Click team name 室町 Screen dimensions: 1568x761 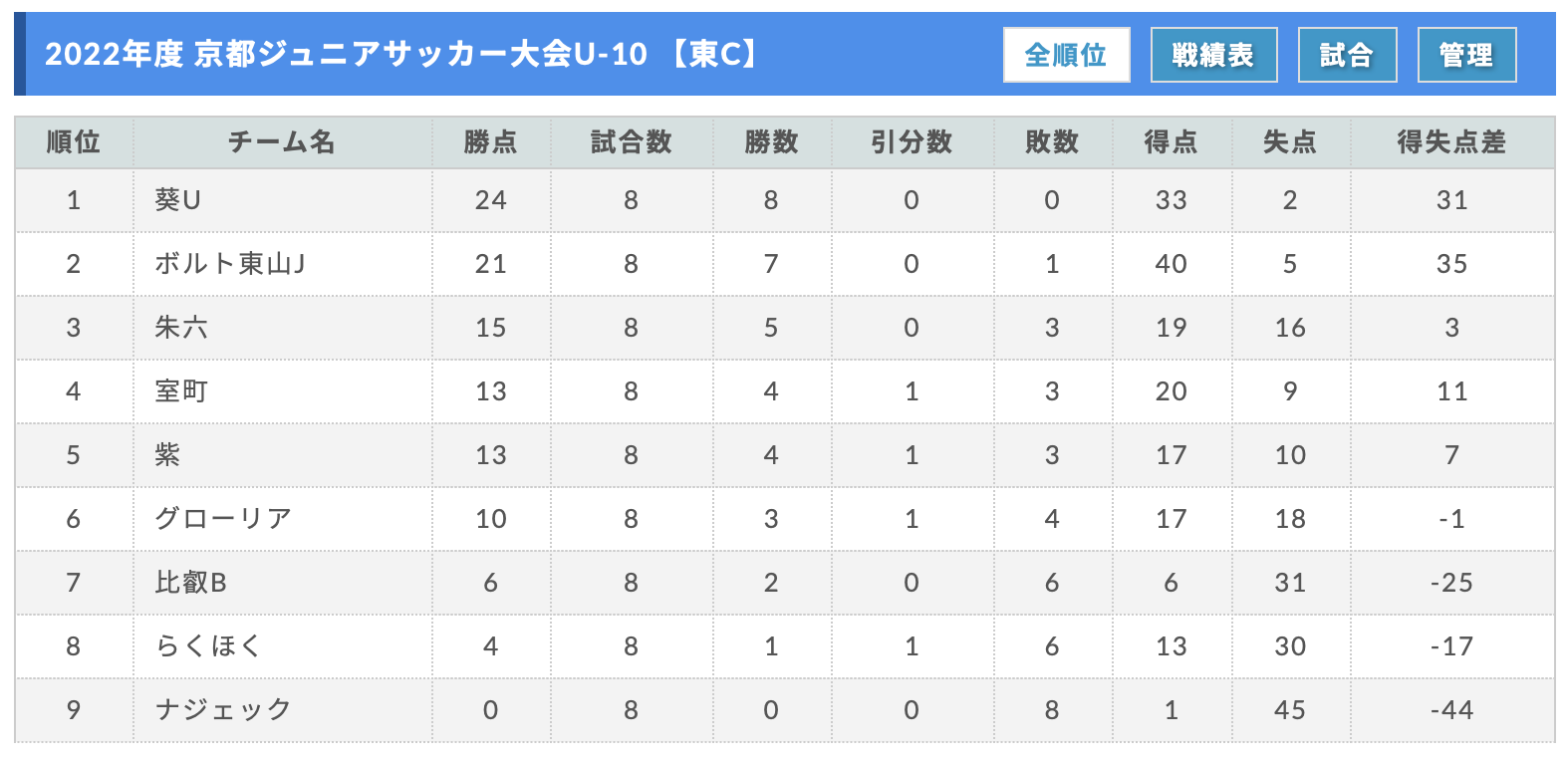coord(181,391)
